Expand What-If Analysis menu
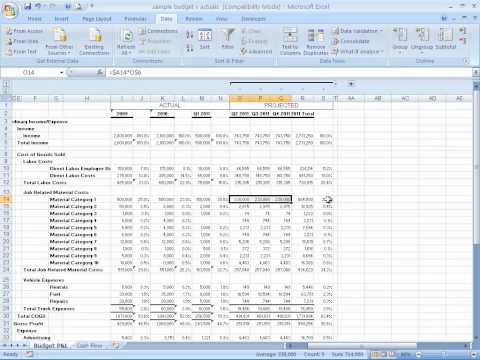This screenshot has height=360, width=480. [357, 52]
